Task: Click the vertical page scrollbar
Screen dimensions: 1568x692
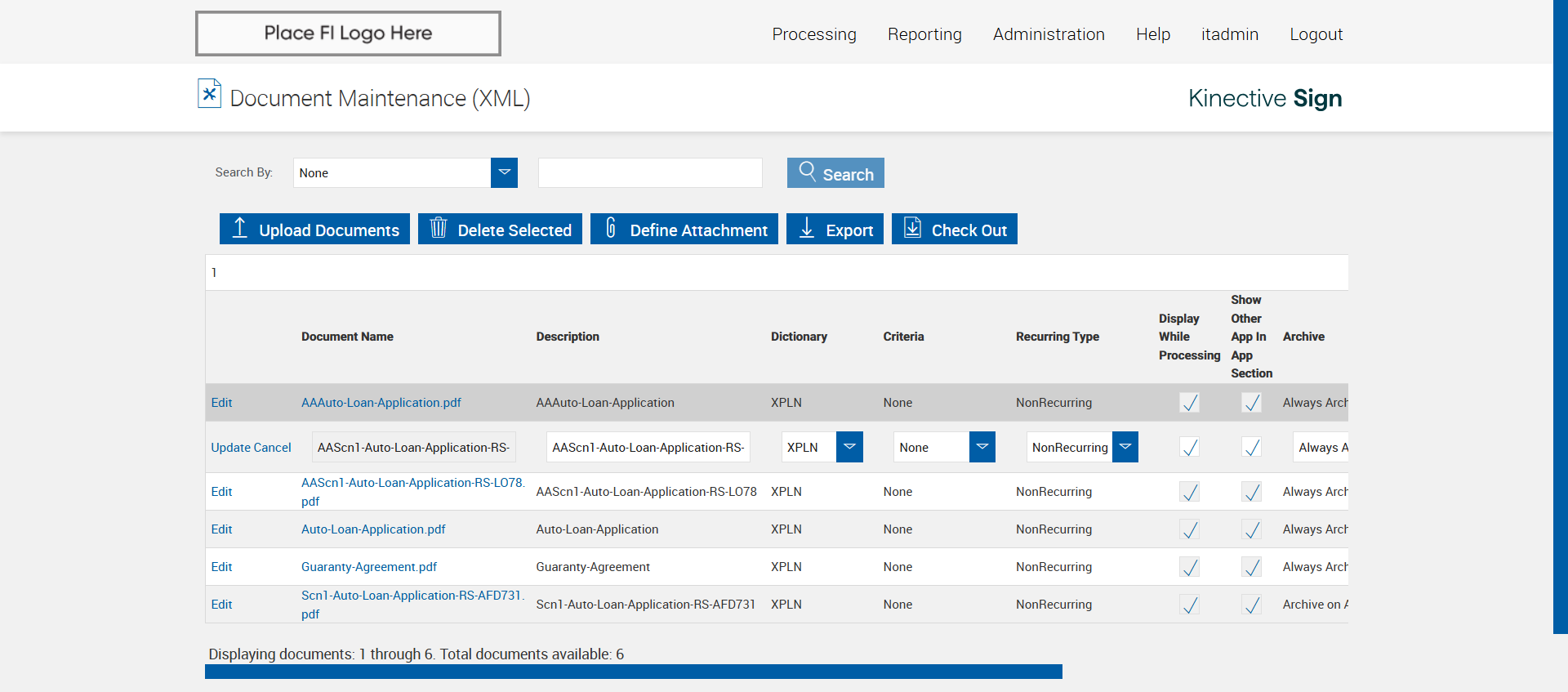Action: 1561,317
